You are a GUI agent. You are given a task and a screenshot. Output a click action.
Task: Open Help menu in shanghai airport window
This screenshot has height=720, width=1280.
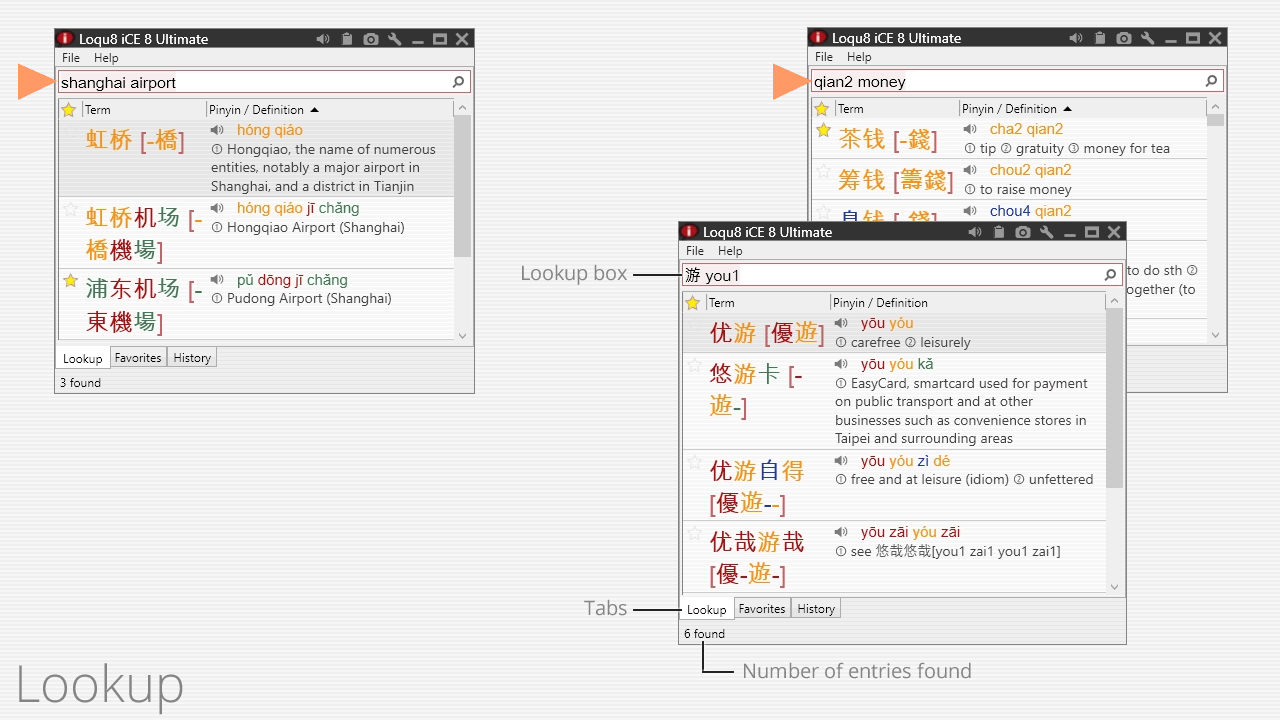click(x=106, y=58)
